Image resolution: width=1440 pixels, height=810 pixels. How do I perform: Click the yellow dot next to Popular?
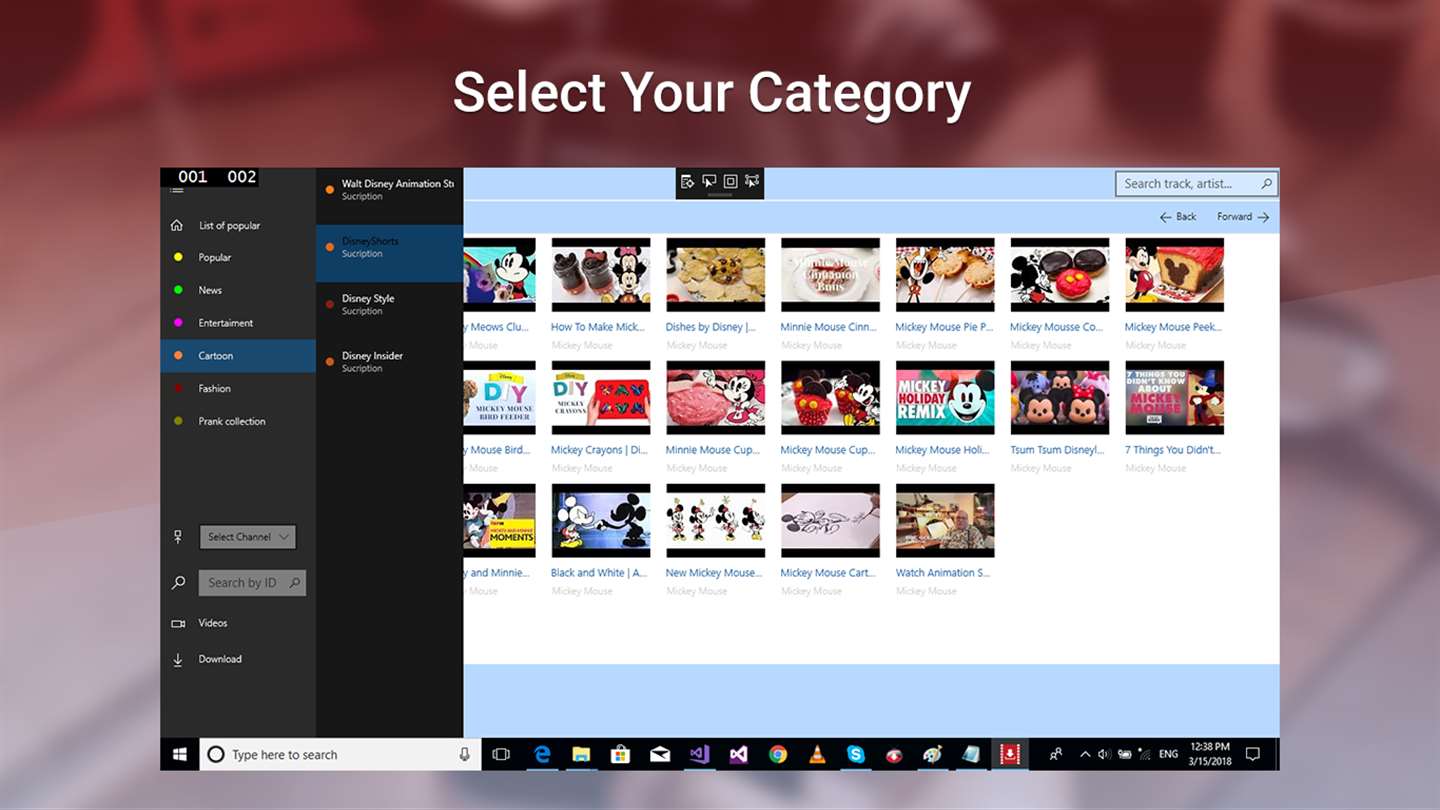tap(178, 257)
